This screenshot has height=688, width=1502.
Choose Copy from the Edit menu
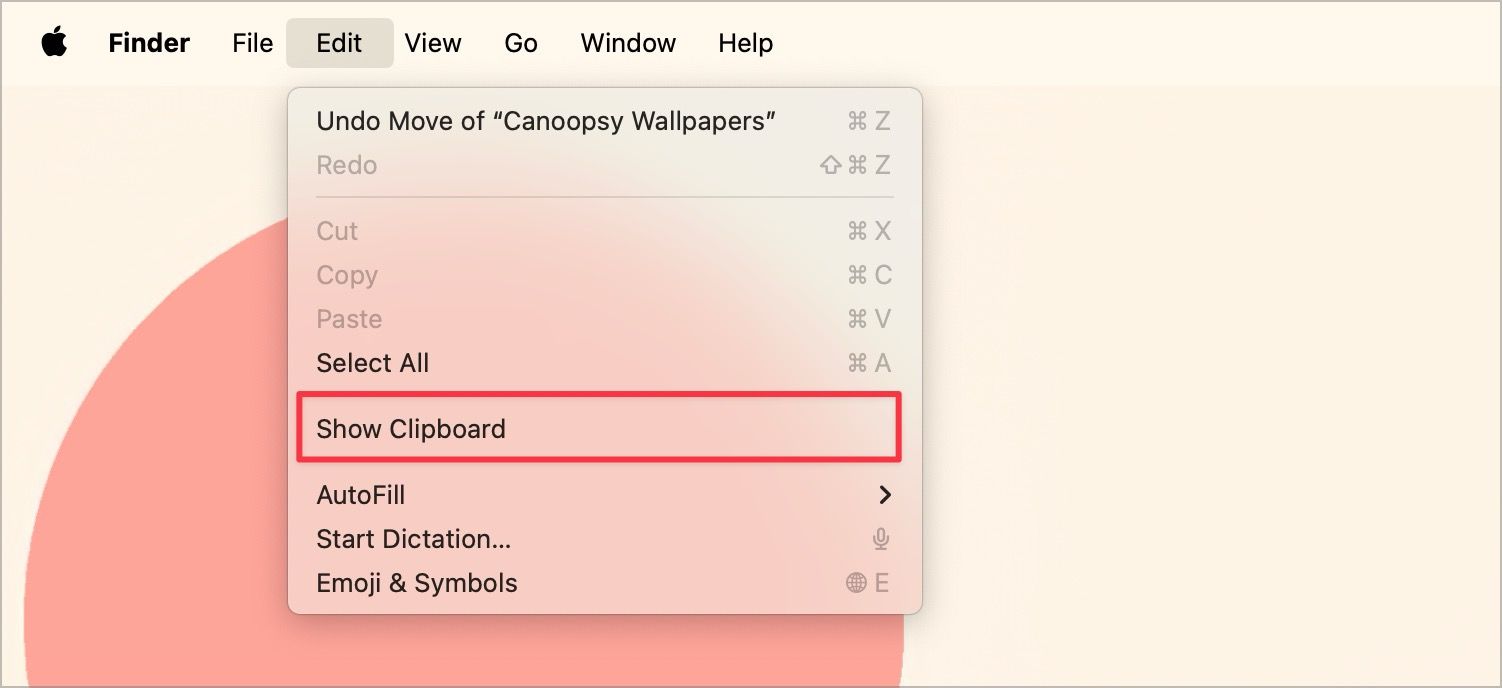pos(347,275)
